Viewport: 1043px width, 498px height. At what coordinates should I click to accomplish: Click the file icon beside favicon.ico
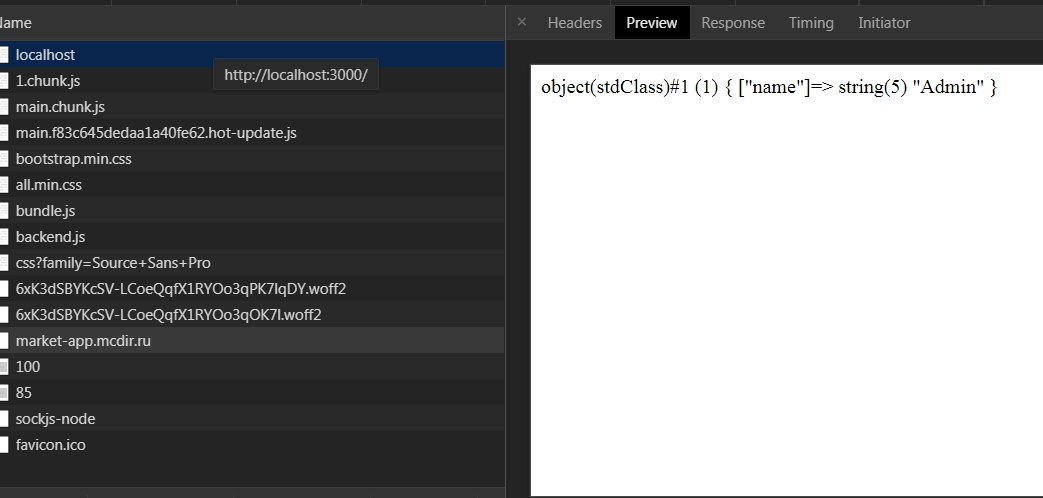pyautogui.click(x=3, y=445)
